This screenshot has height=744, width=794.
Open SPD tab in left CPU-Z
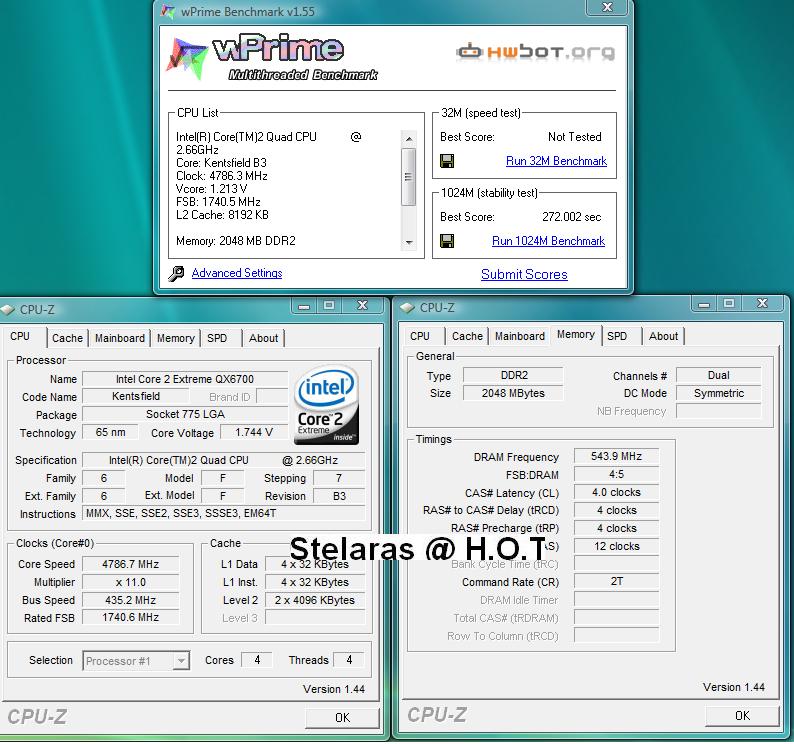click(x=217, y=338)
